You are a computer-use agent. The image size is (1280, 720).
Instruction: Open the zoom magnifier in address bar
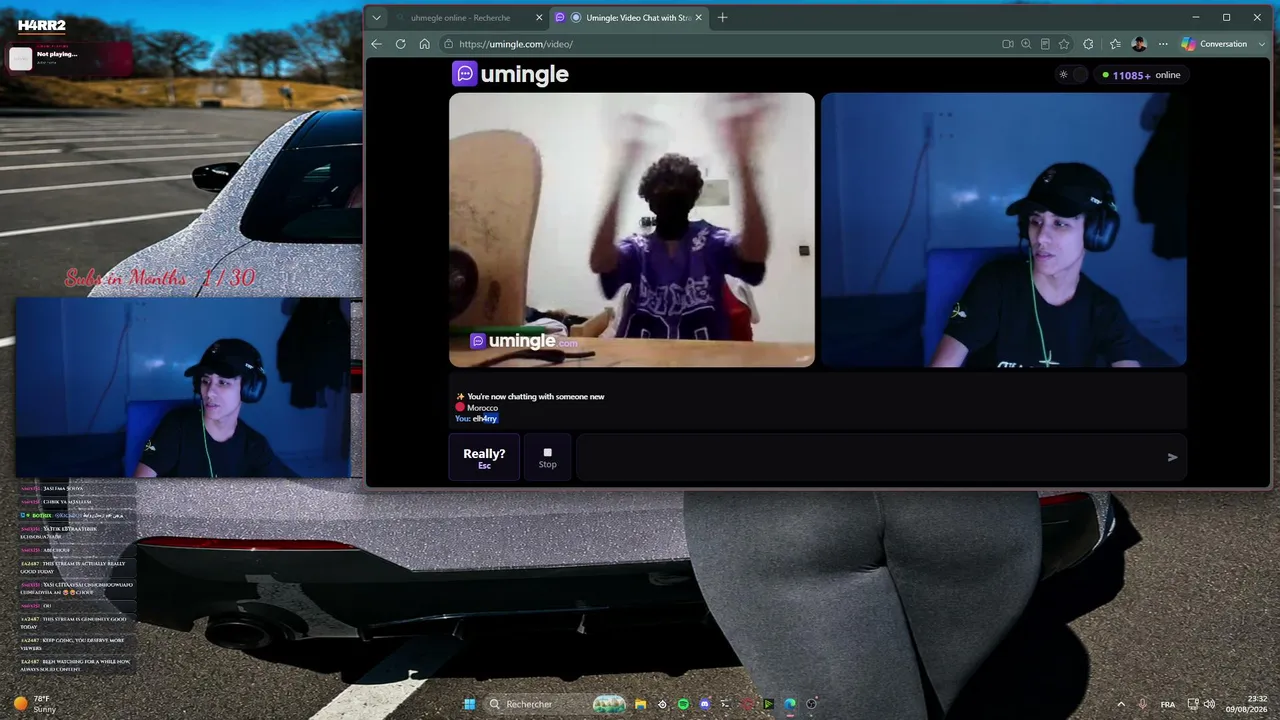click(1026, 44)
